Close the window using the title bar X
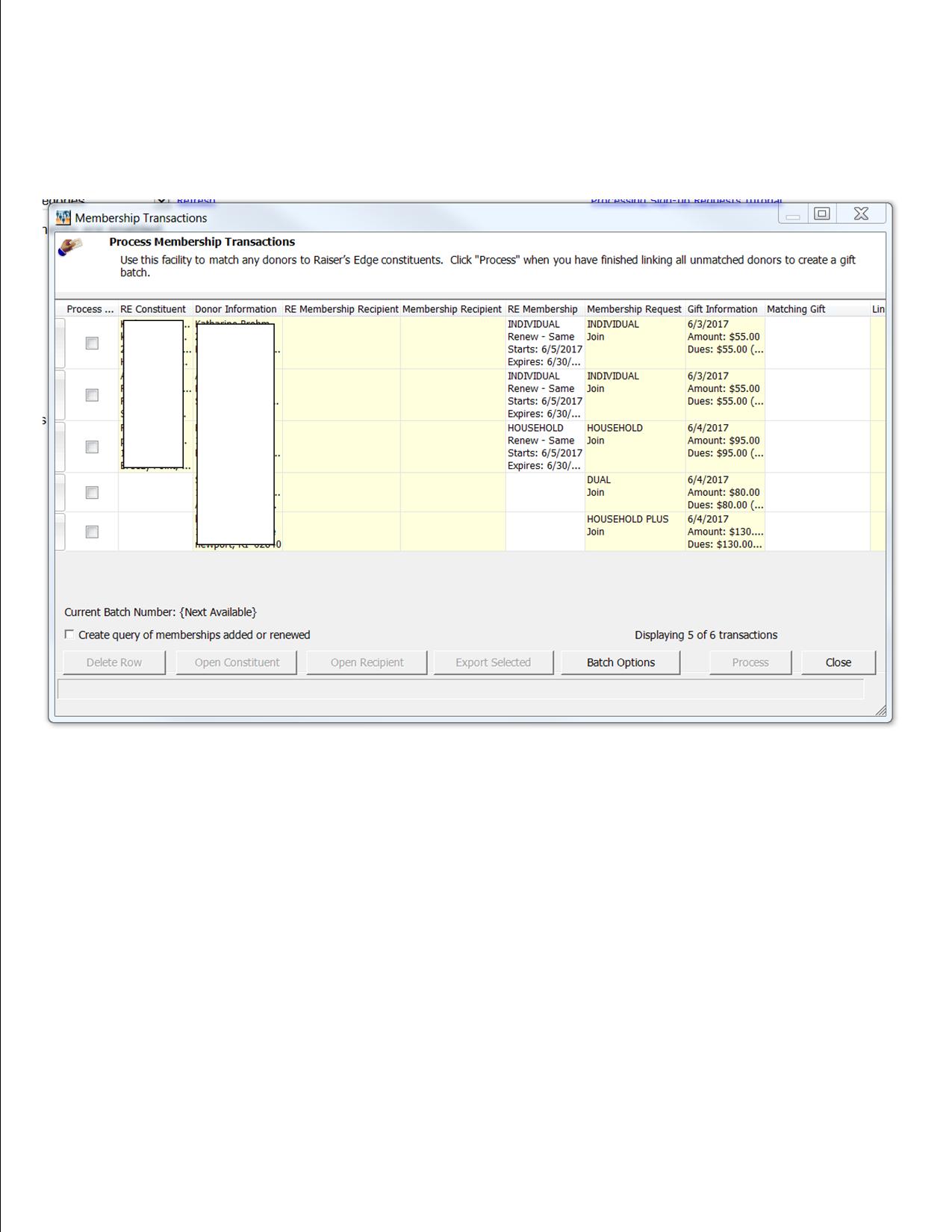This screenshot has height=1232, width=952. pos(861,214)
